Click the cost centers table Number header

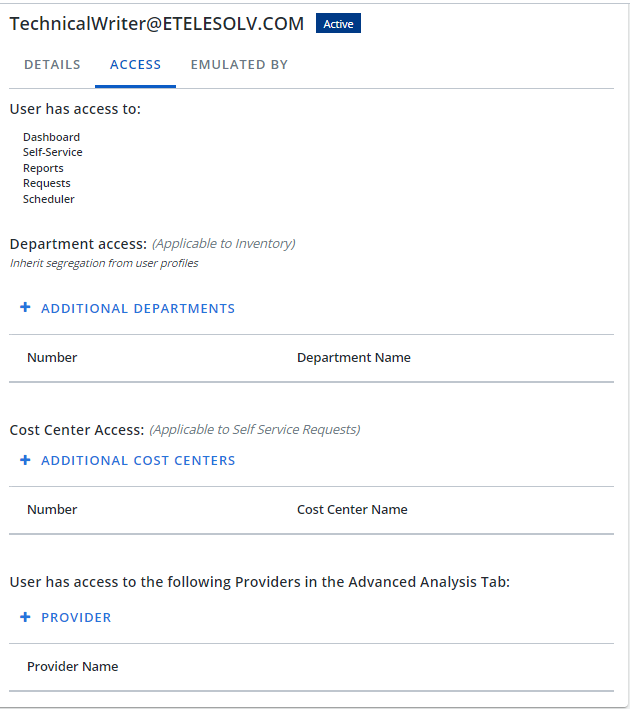[x=52, y=509]
